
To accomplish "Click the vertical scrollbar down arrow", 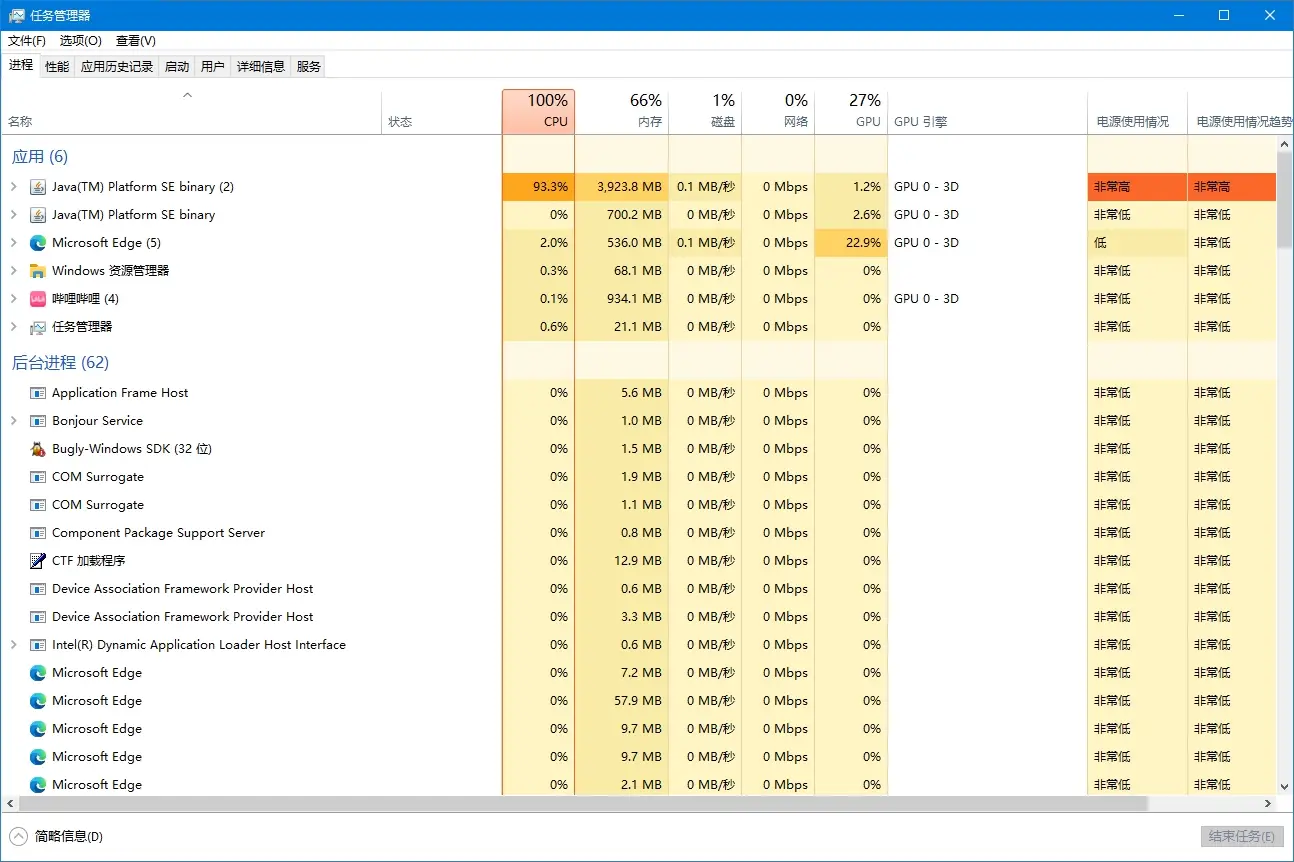I will [x=1285, y=787].
